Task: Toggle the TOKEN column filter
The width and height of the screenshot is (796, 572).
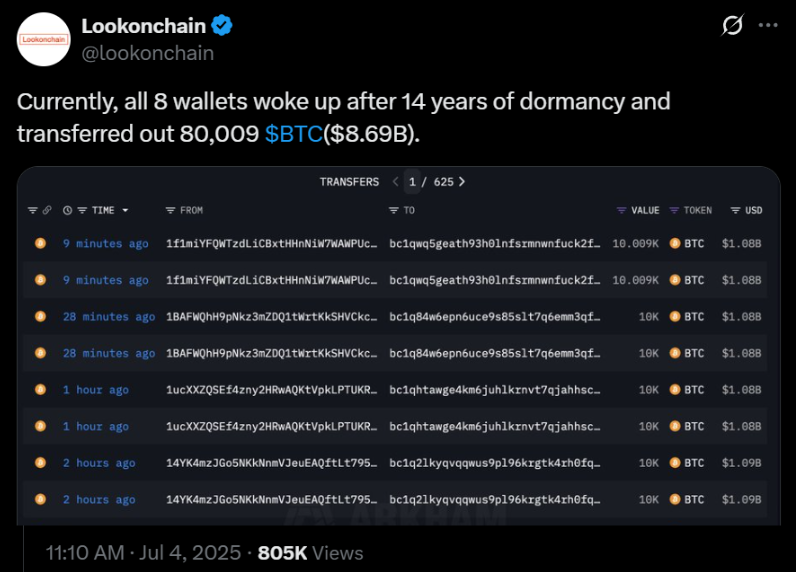Action: pyautogui.click(x=674, y=210)
